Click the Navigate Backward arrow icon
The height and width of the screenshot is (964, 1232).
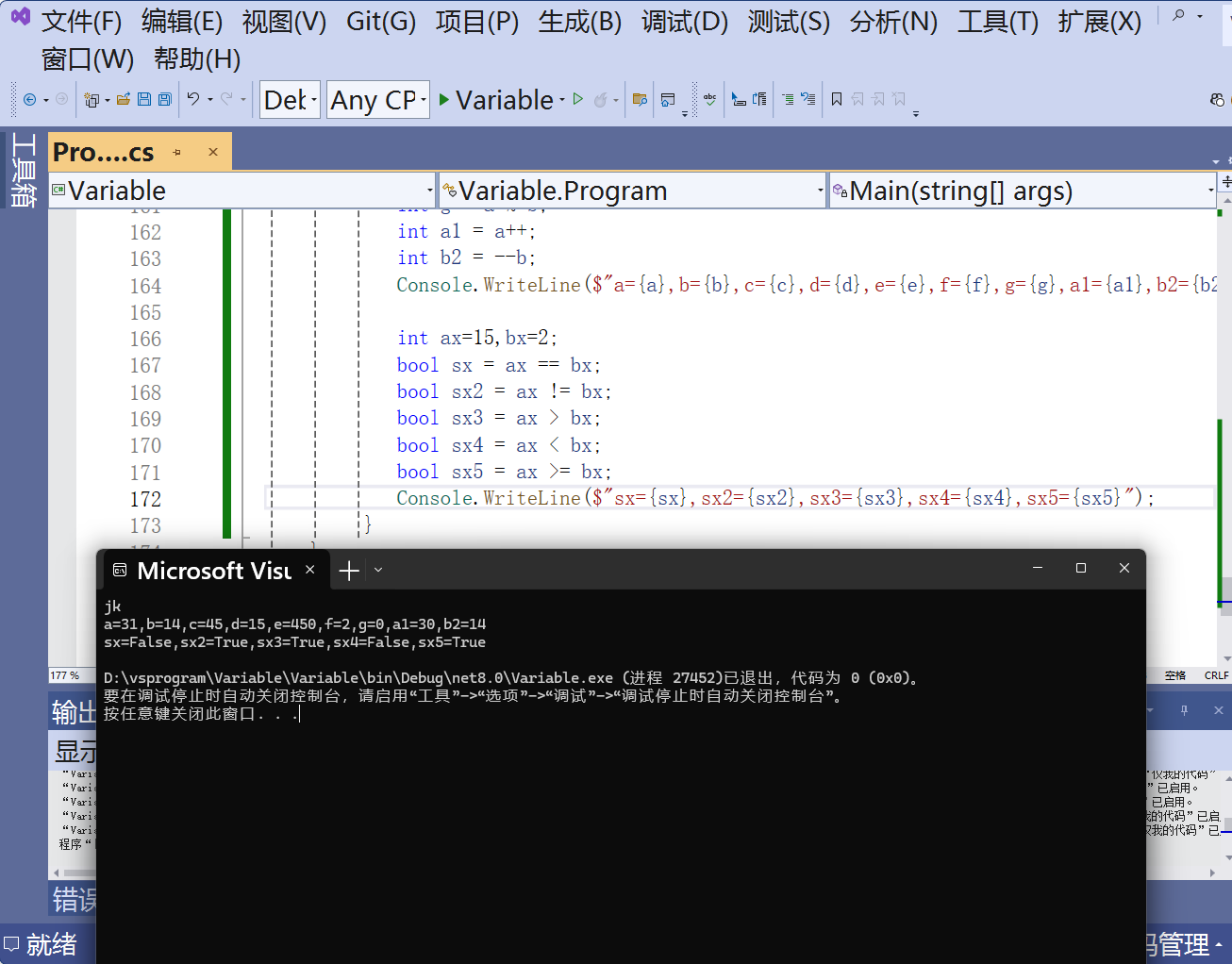30,99
